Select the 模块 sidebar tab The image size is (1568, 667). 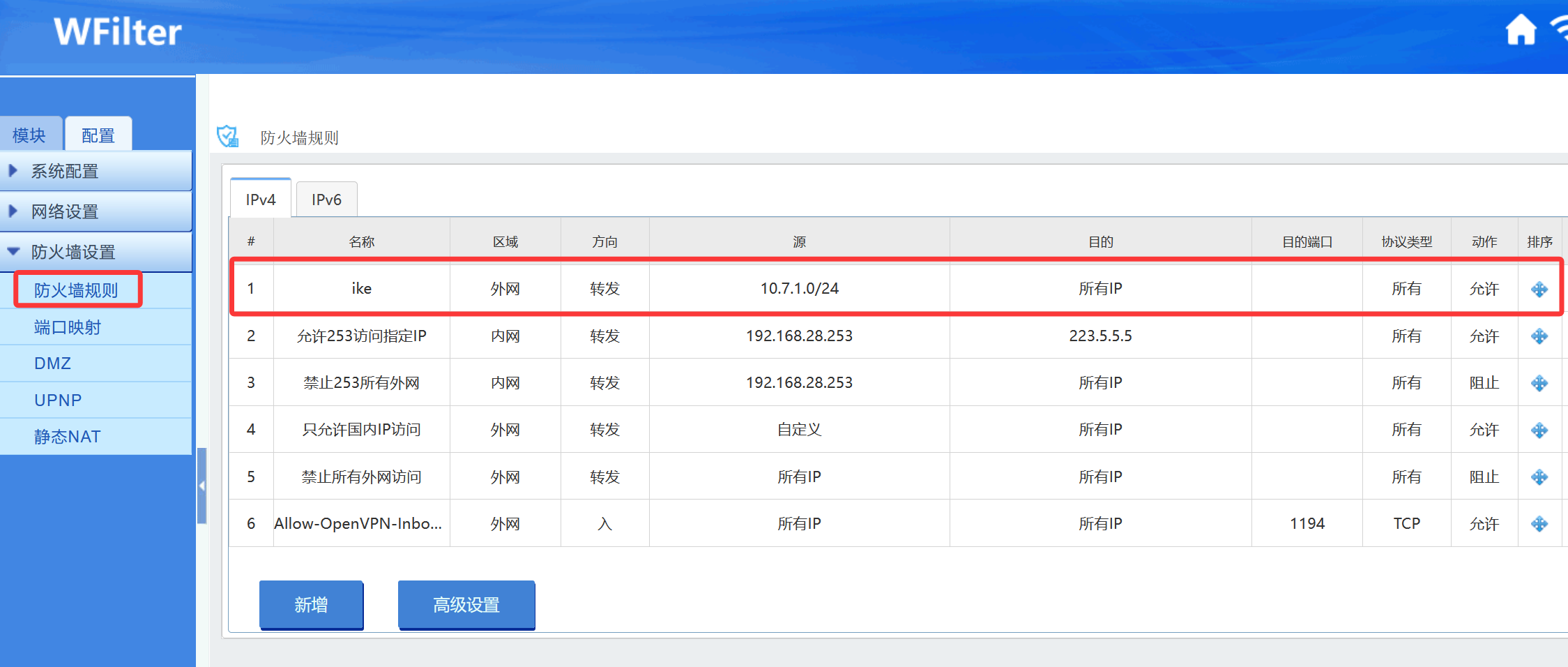pyautogui.click(x=30, y=134)
